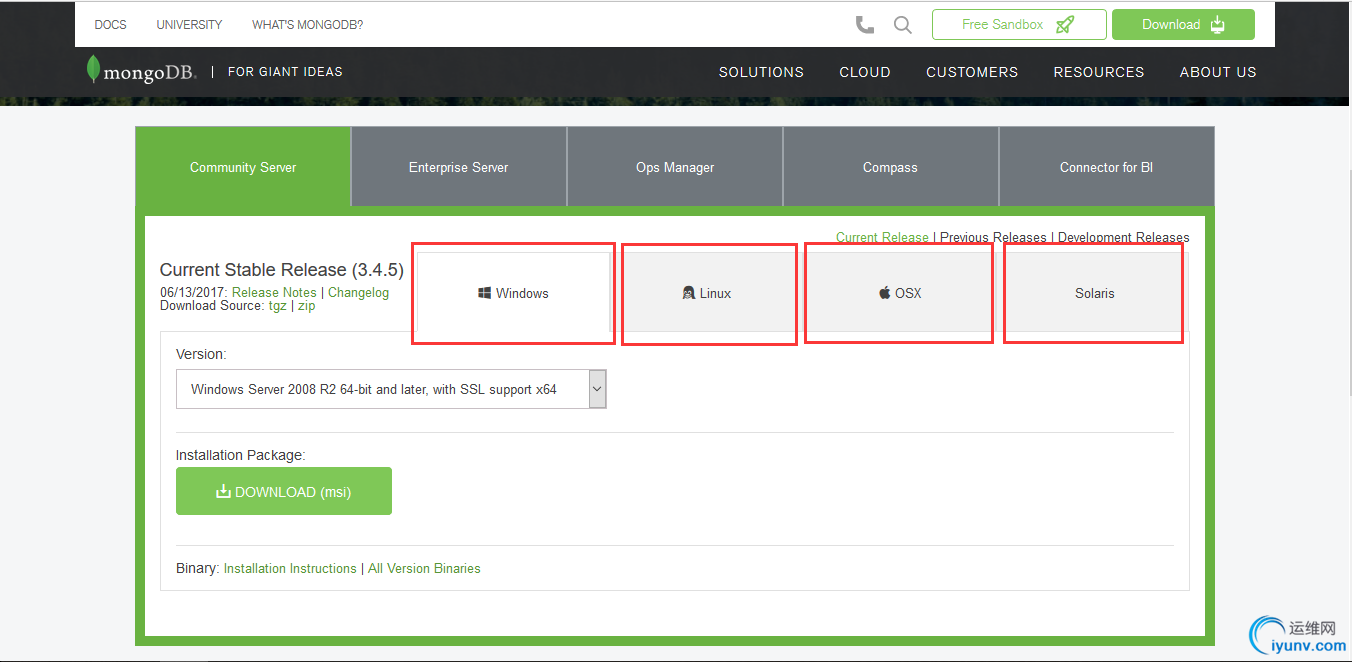Viewport: 1352px width, 662px height.
Task: Click the phone contact icon
Action: 865,25
